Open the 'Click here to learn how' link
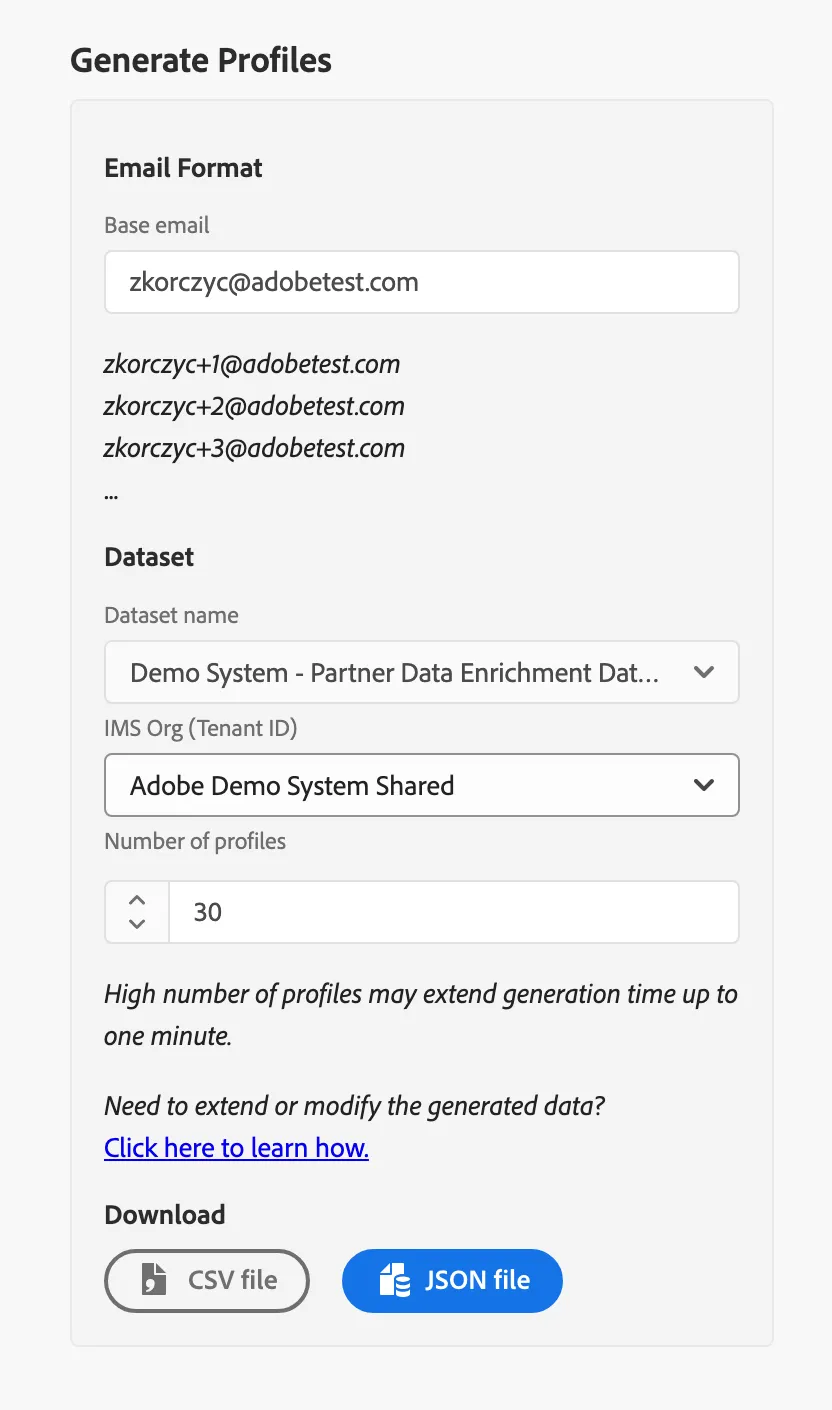832x1410 pixels. tap(237, 1147)
